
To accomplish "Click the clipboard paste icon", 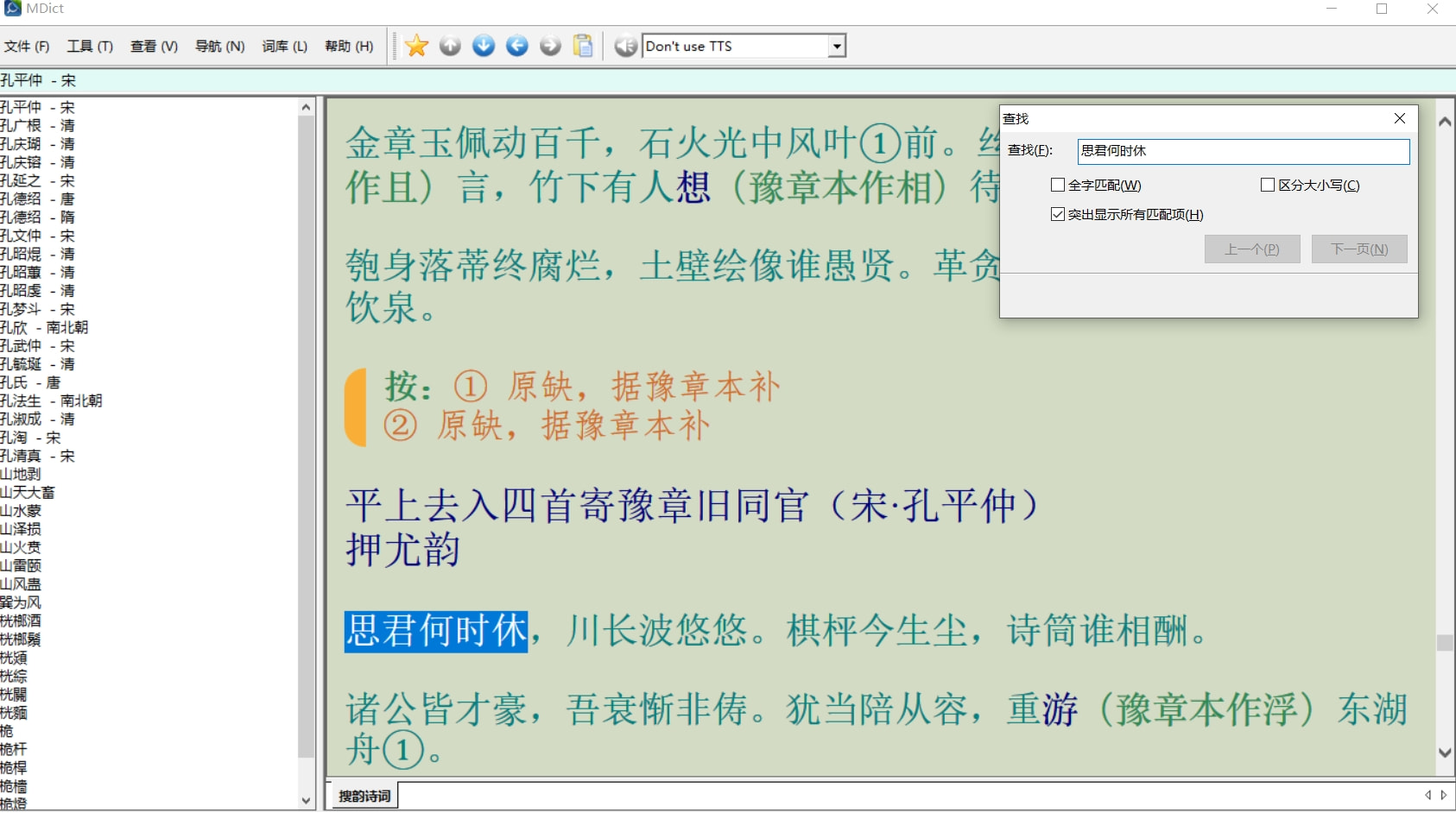I will (x=584, y=46).
